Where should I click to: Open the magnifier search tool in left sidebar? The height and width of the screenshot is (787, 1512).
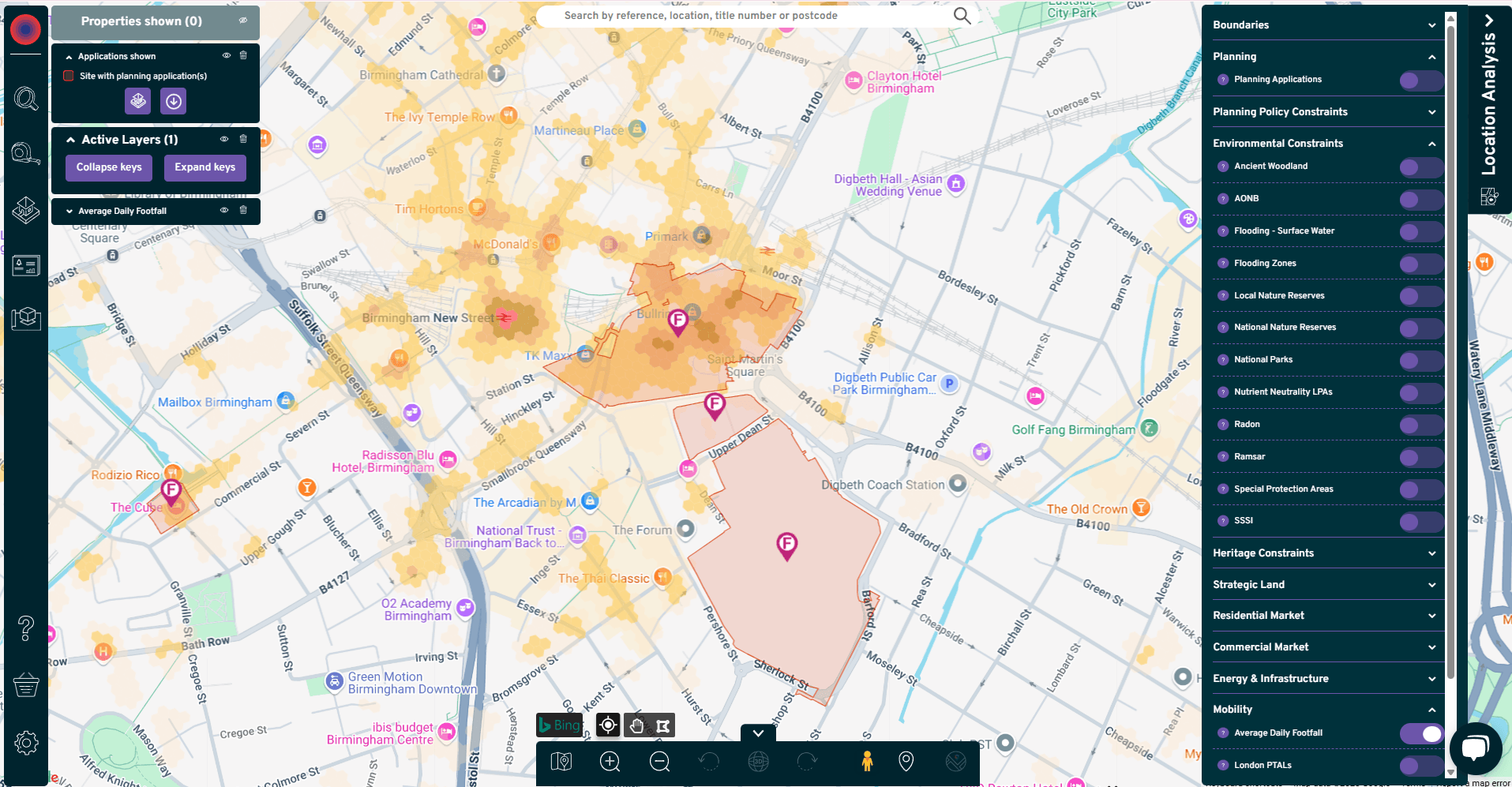pyautogui.click(x=26, y=99)
